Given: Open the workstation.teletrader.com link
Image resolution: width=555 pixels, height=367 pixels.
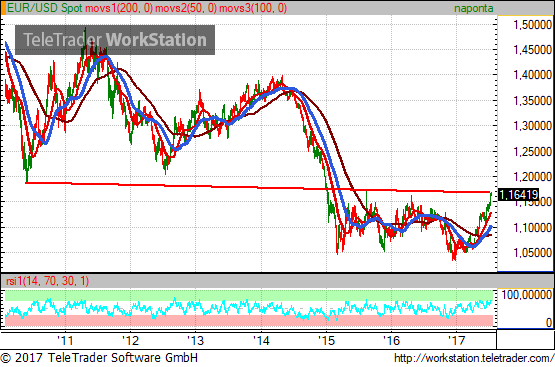Looking at the screenshot, I should click(474, 358).
